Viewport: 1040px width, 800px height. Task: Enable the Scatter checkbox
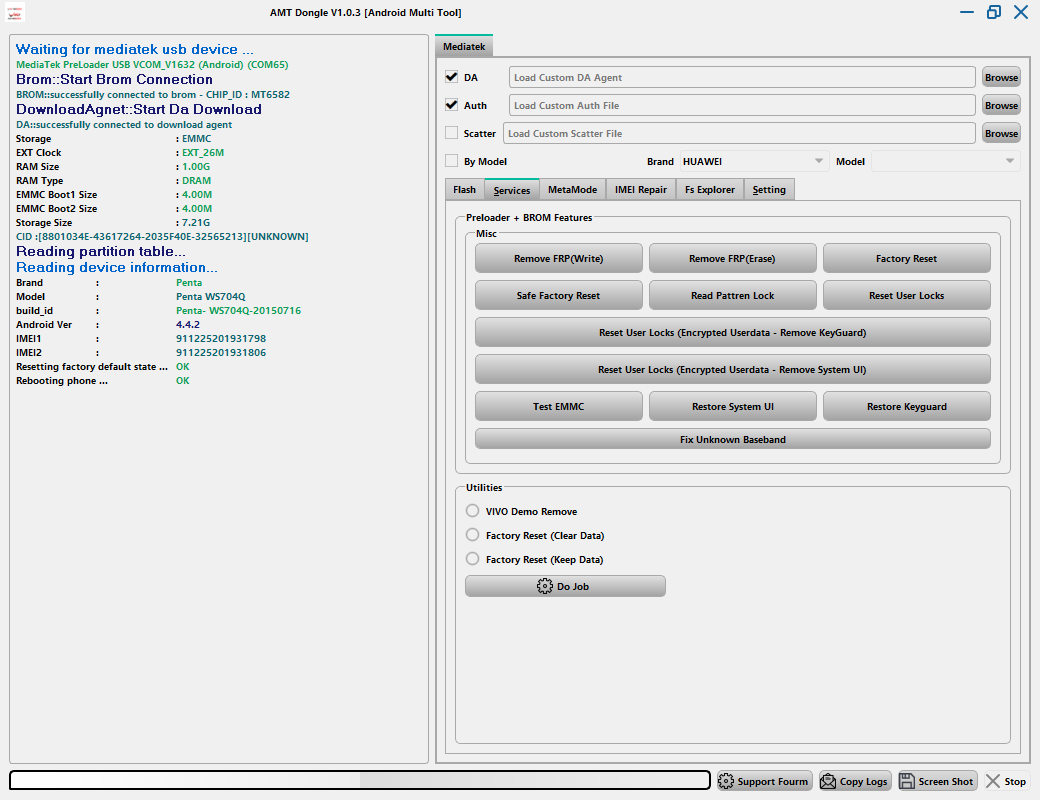pyautogui.click(x=452, y=133)
